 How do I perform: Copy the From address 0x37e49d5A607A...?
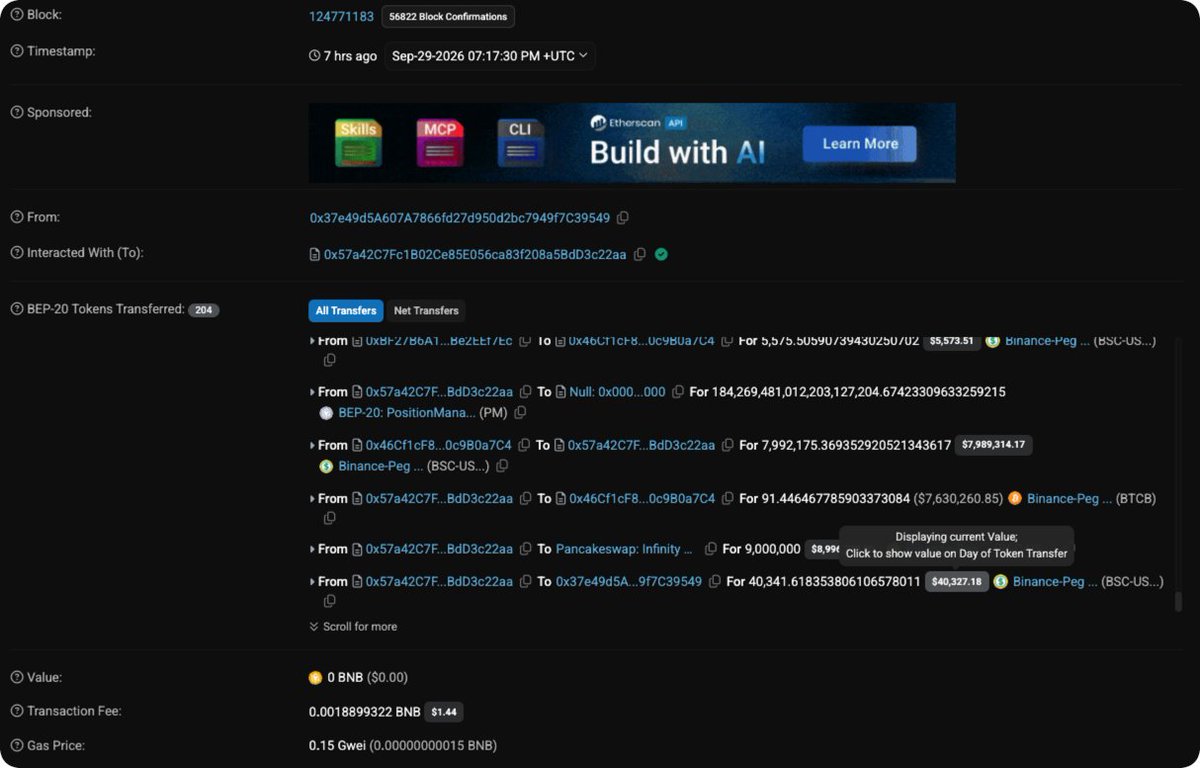tap(623, 218)
